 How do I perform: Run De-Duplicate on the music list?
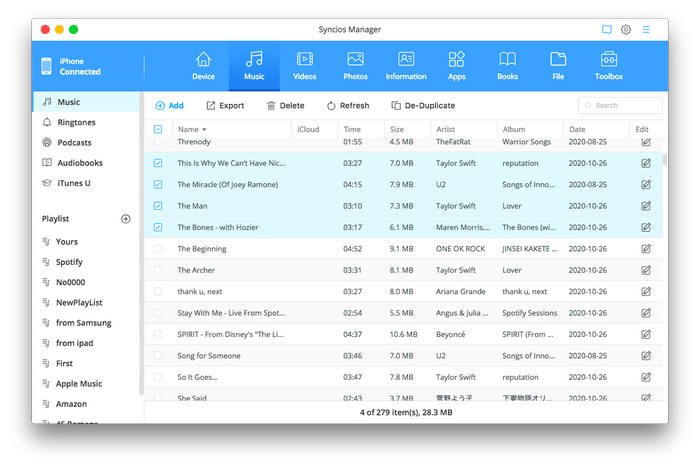pyautogui.click(x=423, y=105)
